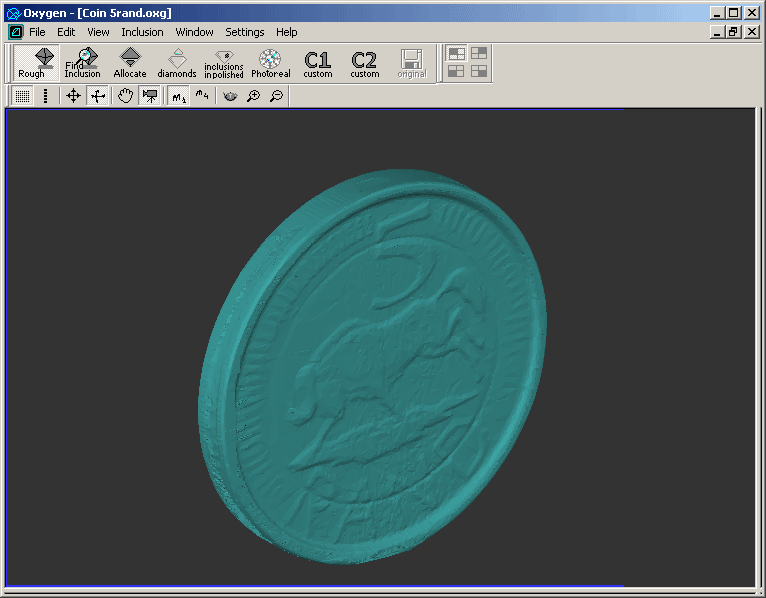The image size is (766, 598).
Task: Activate the Allocate tool
Action: 129,63
